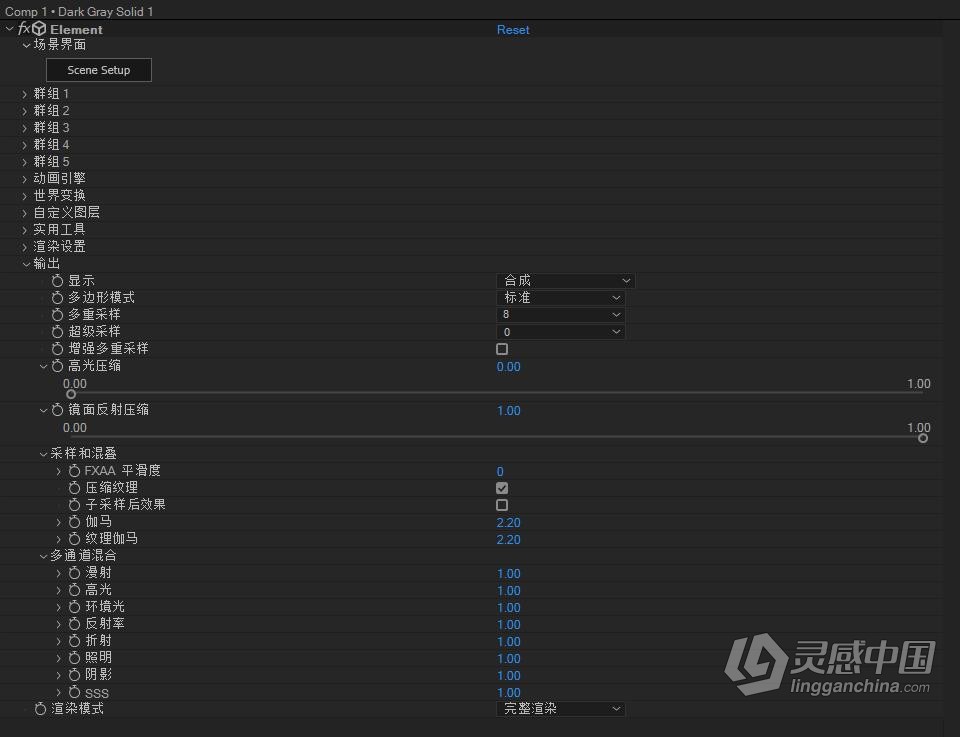Viewport: 960px width, 737px height.
Task: Select the Element effect name
Action: click(x=76, y=29)
